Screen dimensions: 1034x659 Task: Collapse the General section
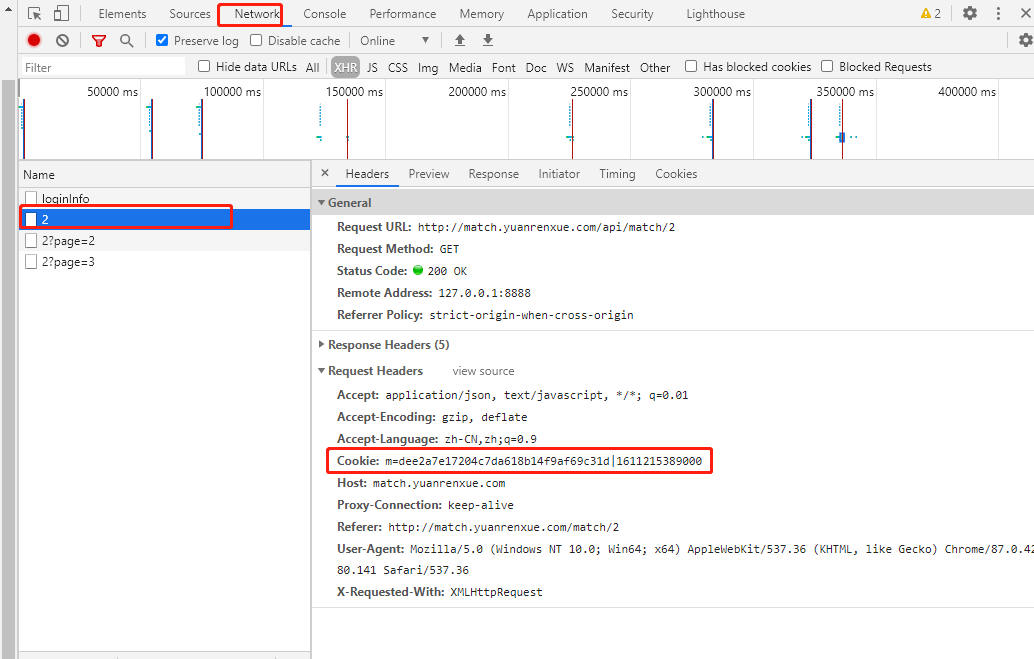point(349,203)
